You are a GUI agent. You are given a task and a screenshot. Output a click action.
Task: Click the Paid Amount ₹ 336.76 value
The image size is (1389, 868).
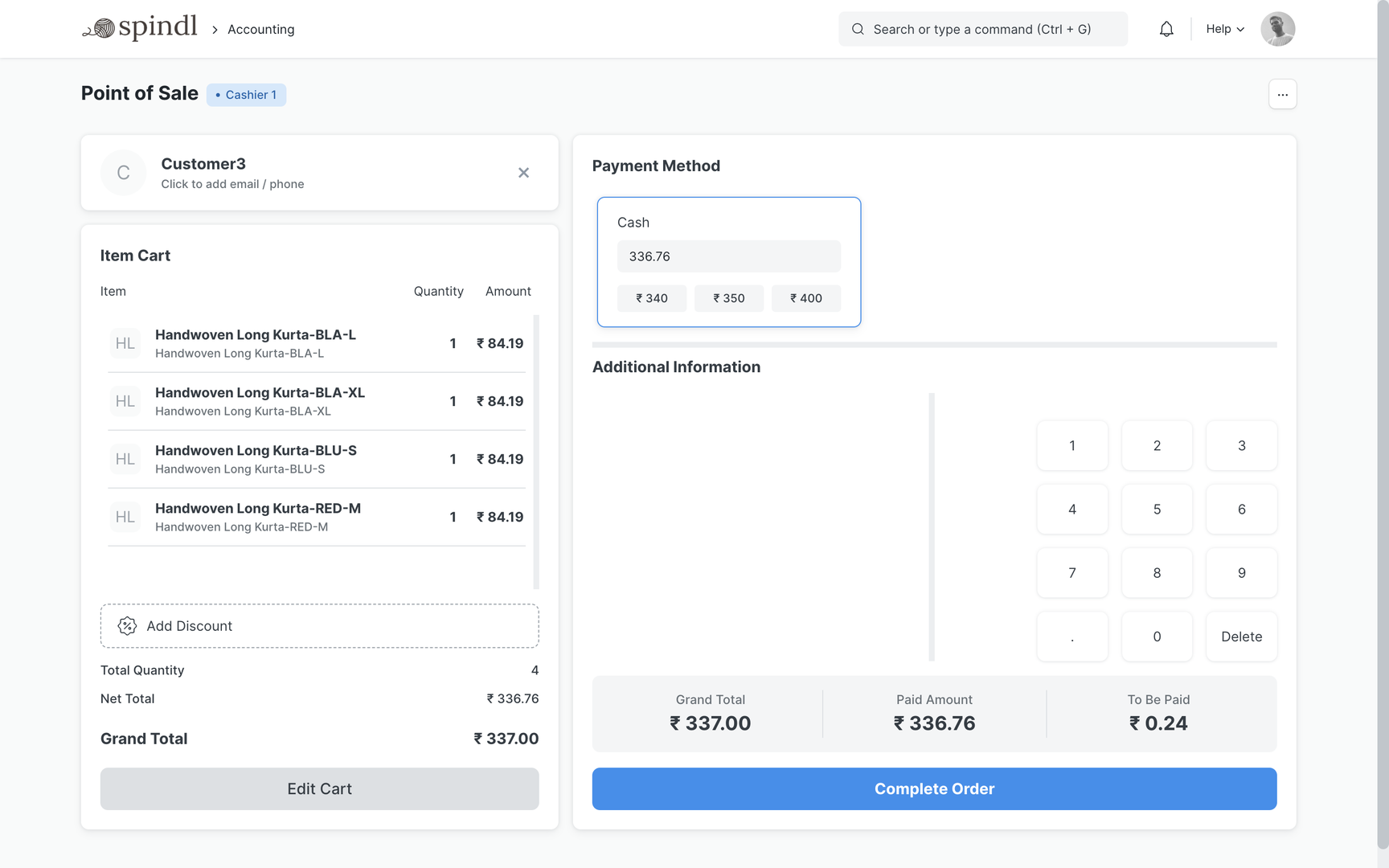point(934,723)
